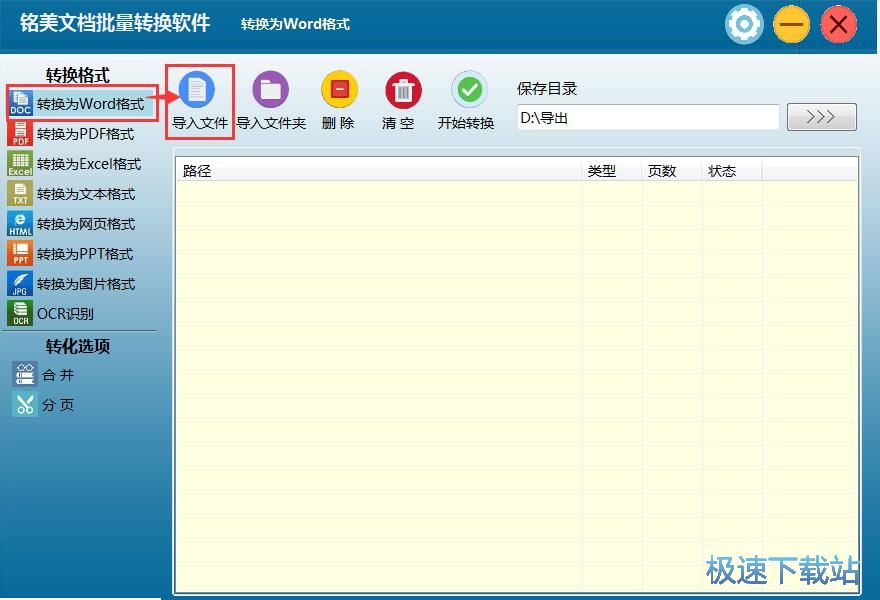
Task: Click the 合并 merge icon
Action: [25, 374]
